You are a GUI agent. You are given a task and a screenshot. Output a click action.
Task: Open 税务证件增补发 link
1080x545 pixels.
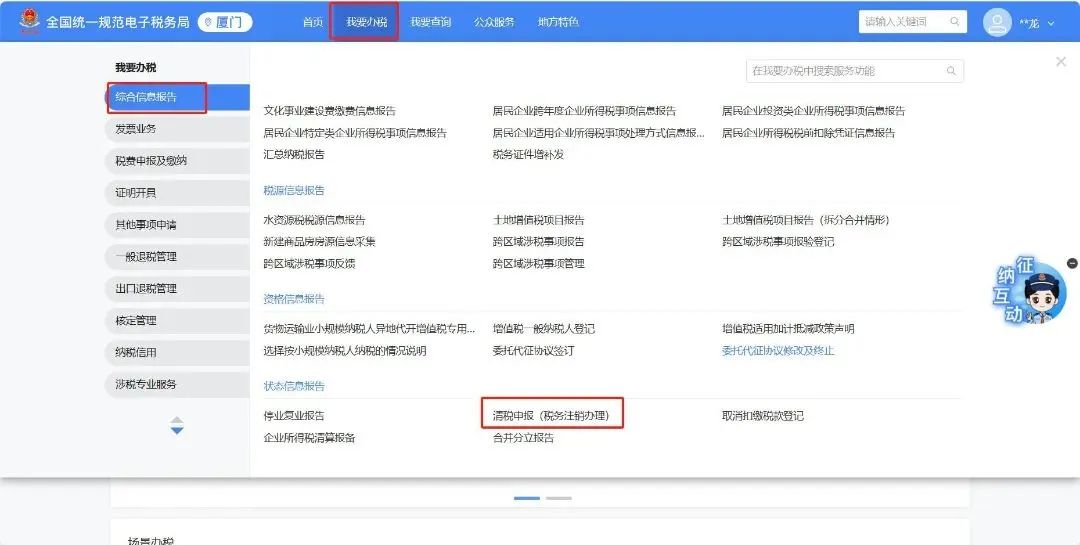528,154
